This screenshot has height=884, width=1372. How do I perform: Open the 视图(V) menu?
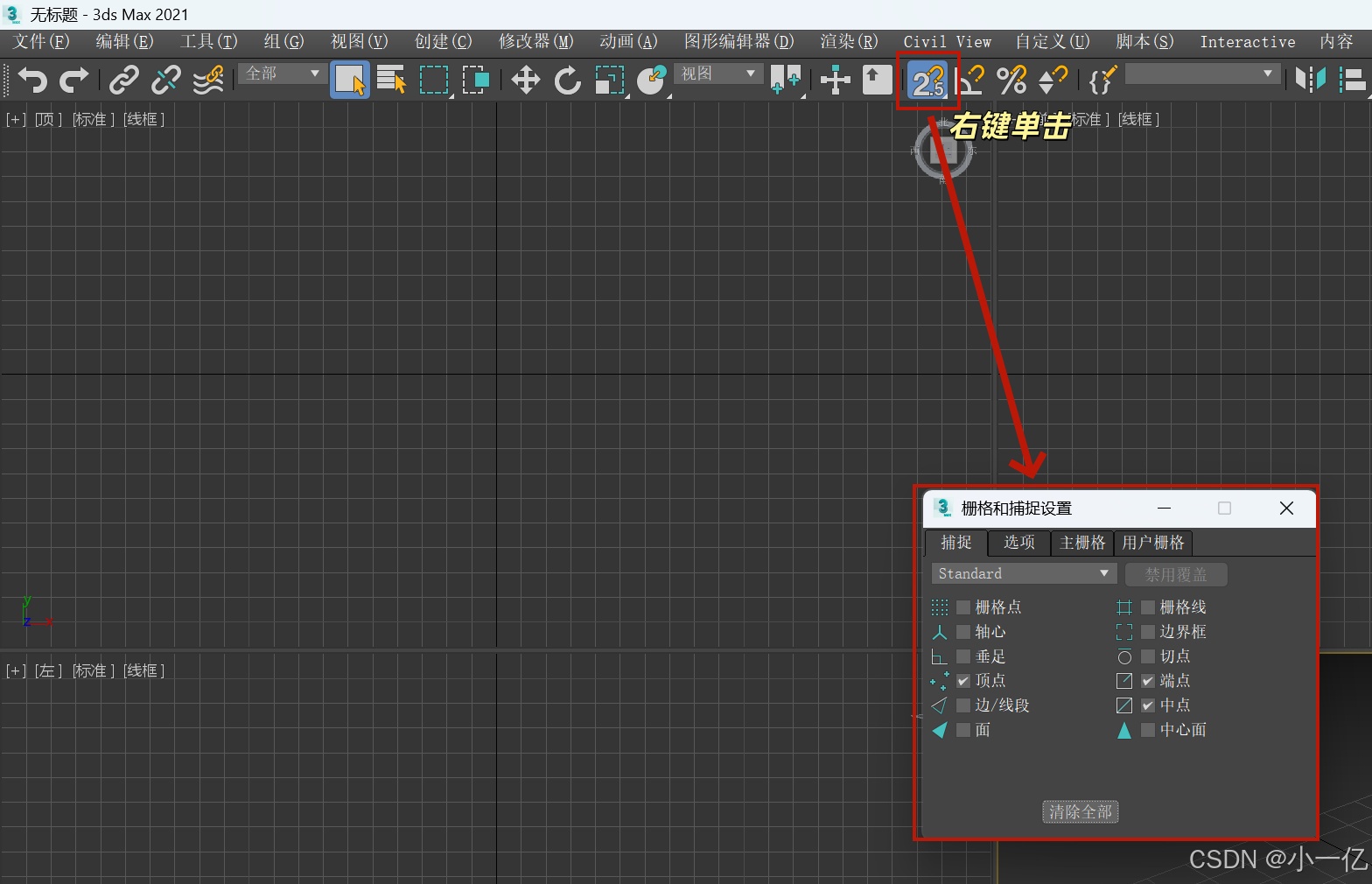click(359, 41)
